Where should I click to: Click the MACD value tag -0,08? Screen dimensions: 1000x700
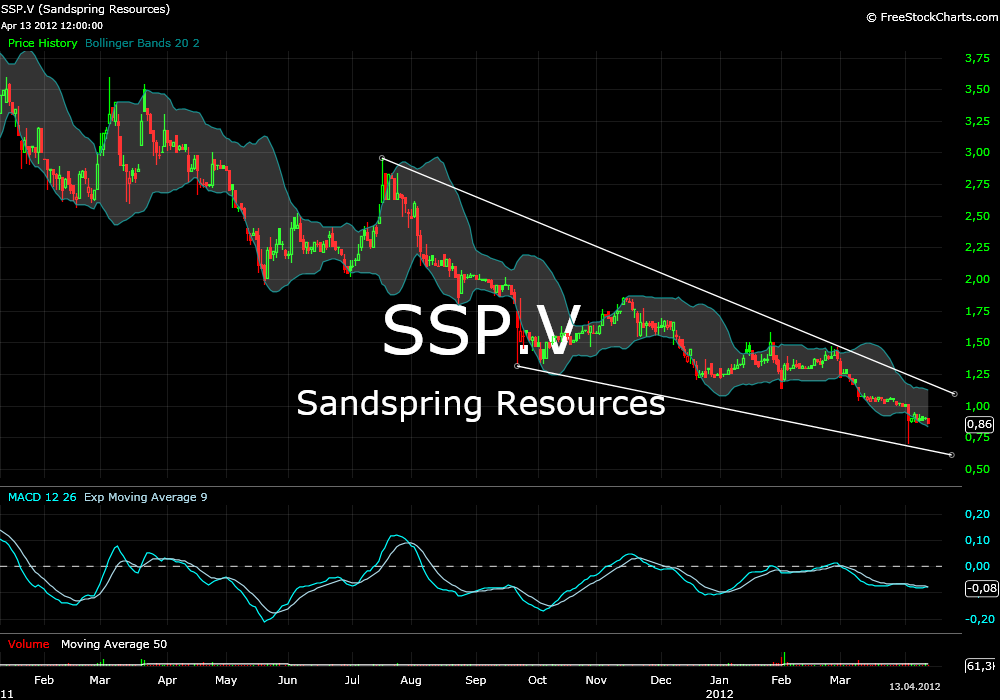click(982, 588)
